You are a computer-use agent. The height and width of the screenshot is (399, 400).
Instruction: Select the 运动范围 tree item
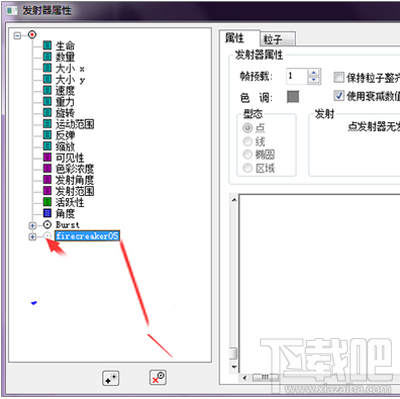pos(75,124)
